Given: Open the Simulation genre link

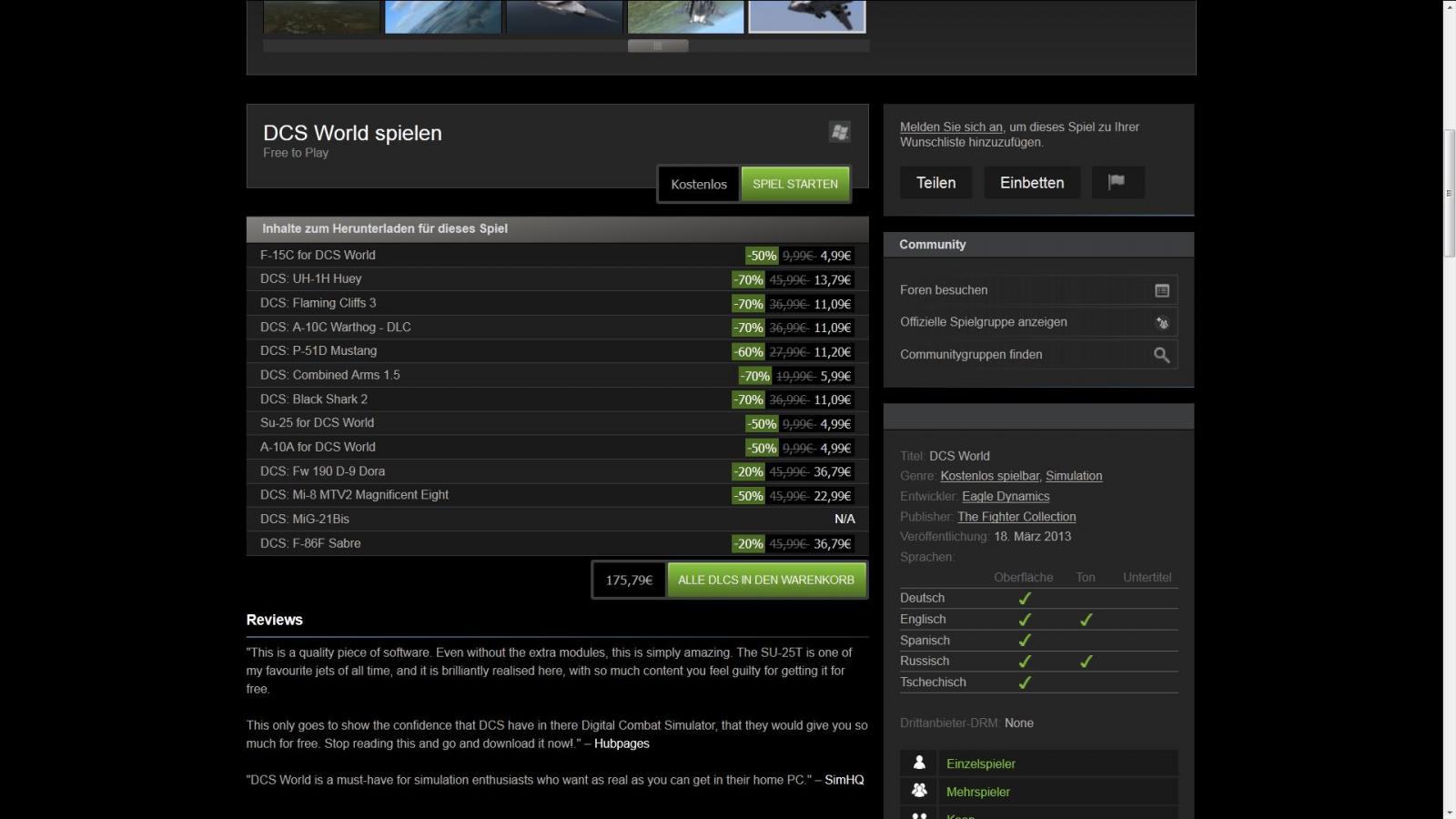Looking at the screenshot, I should tap(1074, 476).
